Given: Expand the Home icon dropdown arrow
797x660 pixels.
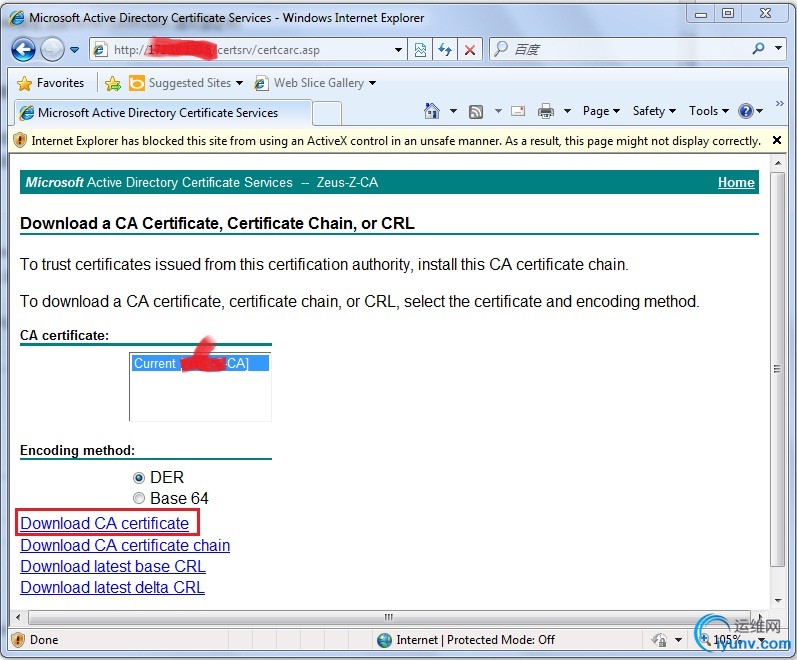Looking at the screenshot, I should tap(453, 111).
